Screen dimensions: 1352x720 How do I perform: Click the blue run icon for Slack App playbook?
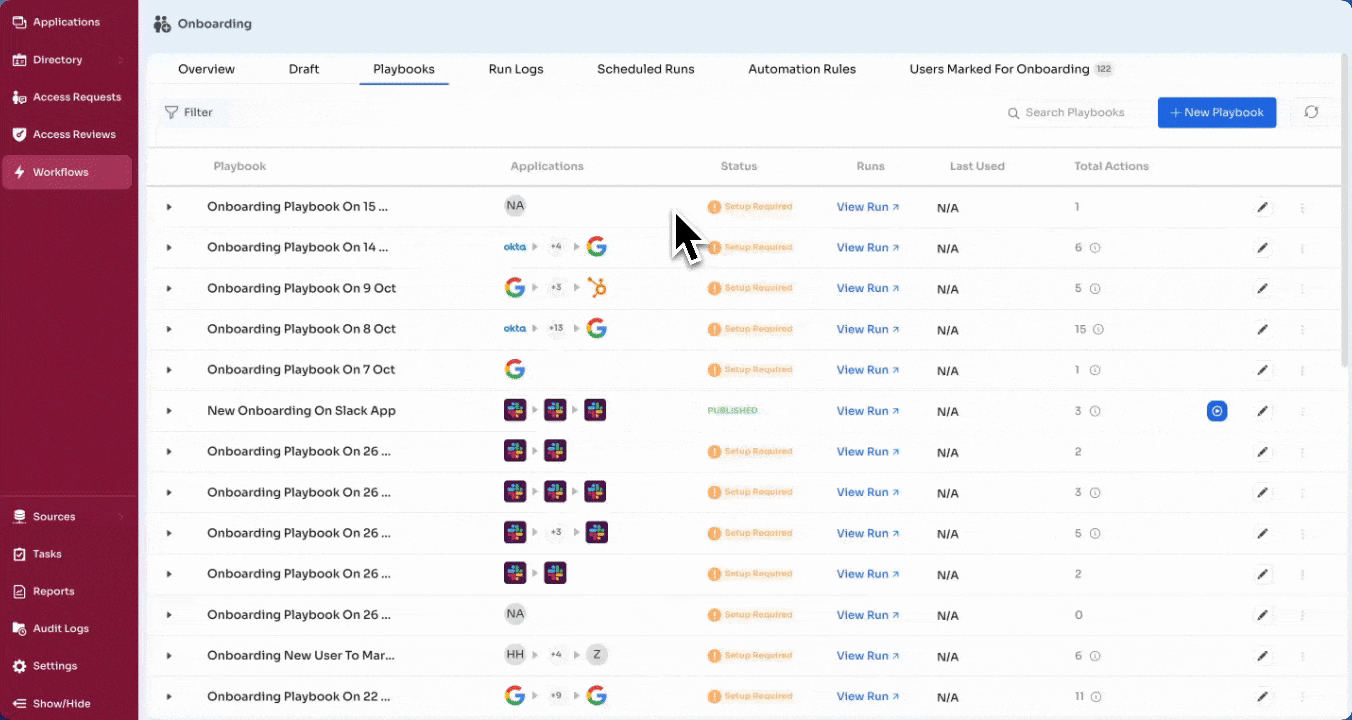coord(1216,411)
